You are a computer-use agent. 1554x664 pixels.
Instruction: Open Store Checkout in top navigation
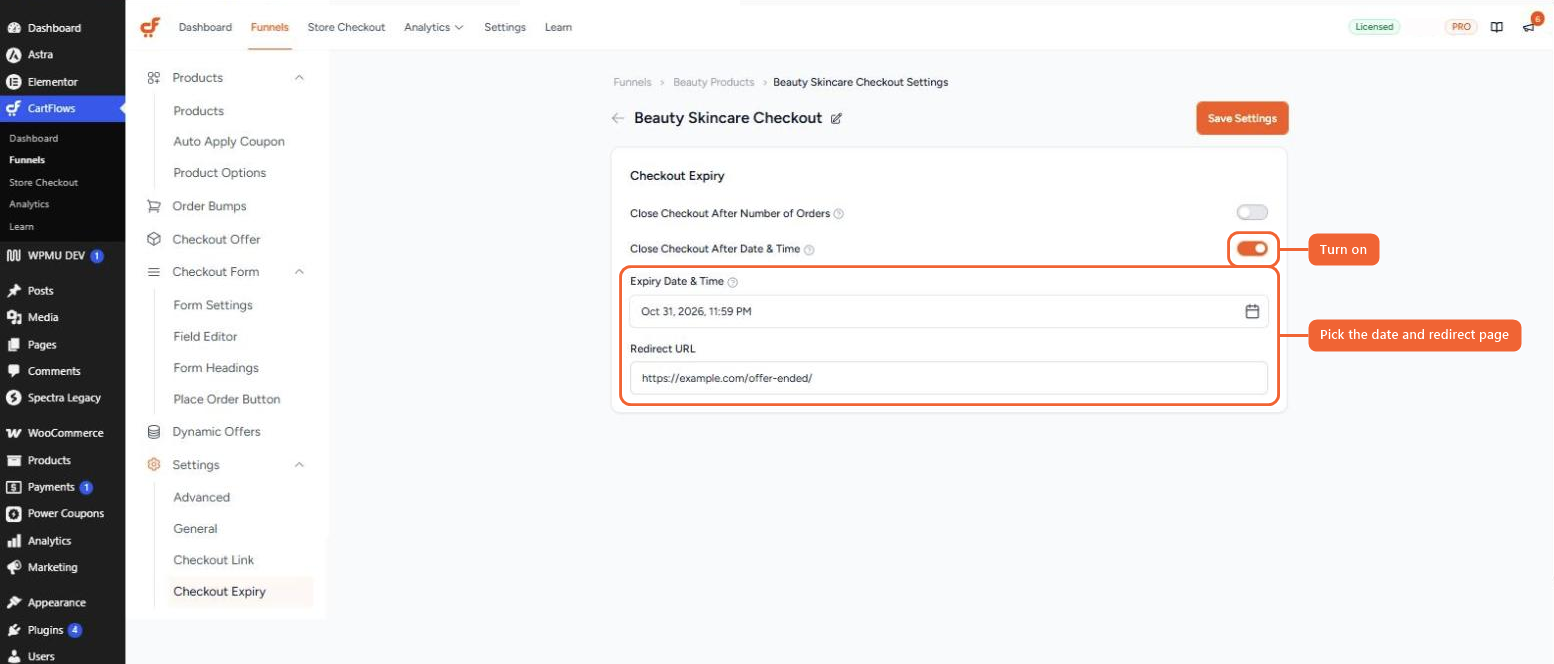(x=346, y=27)
